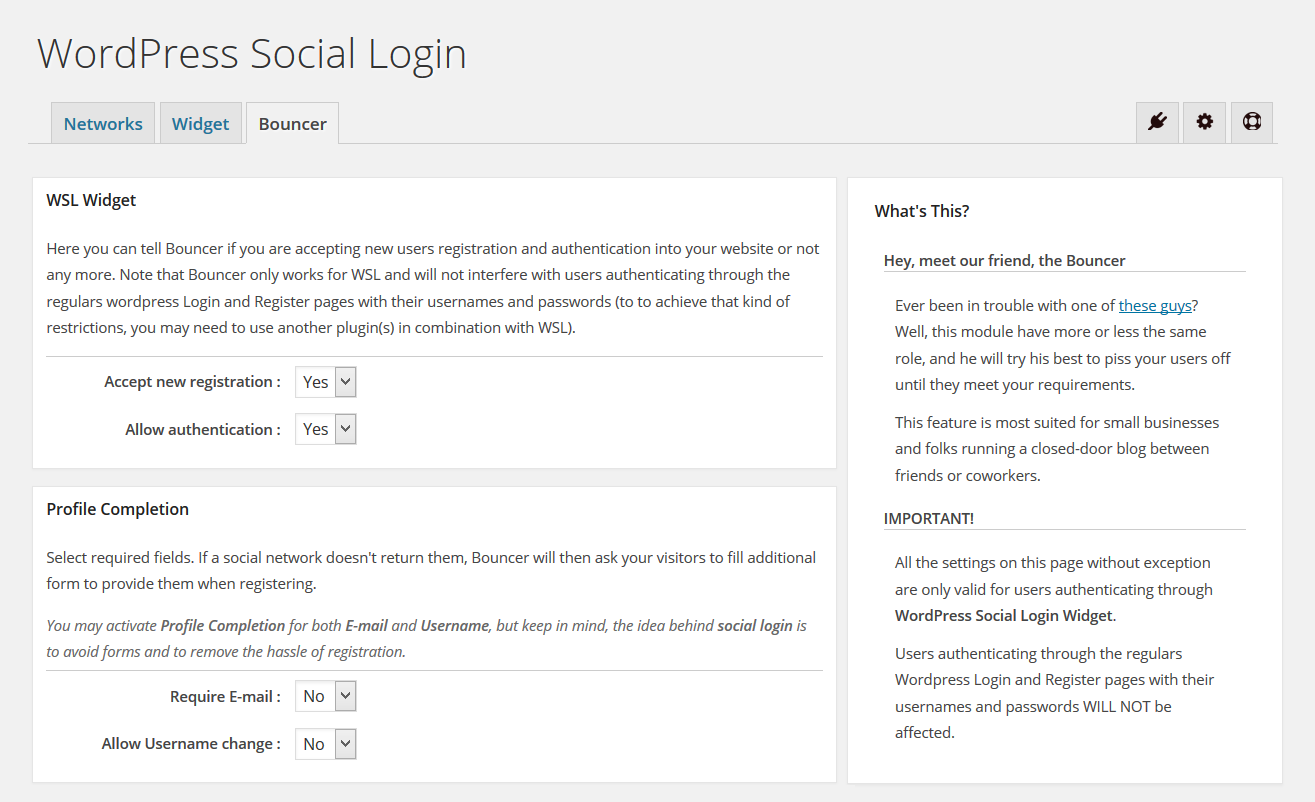Click the IMPORTANT! heading in sidebar
The width and height of the screenshot is (1315, 802).
[929, 518]
